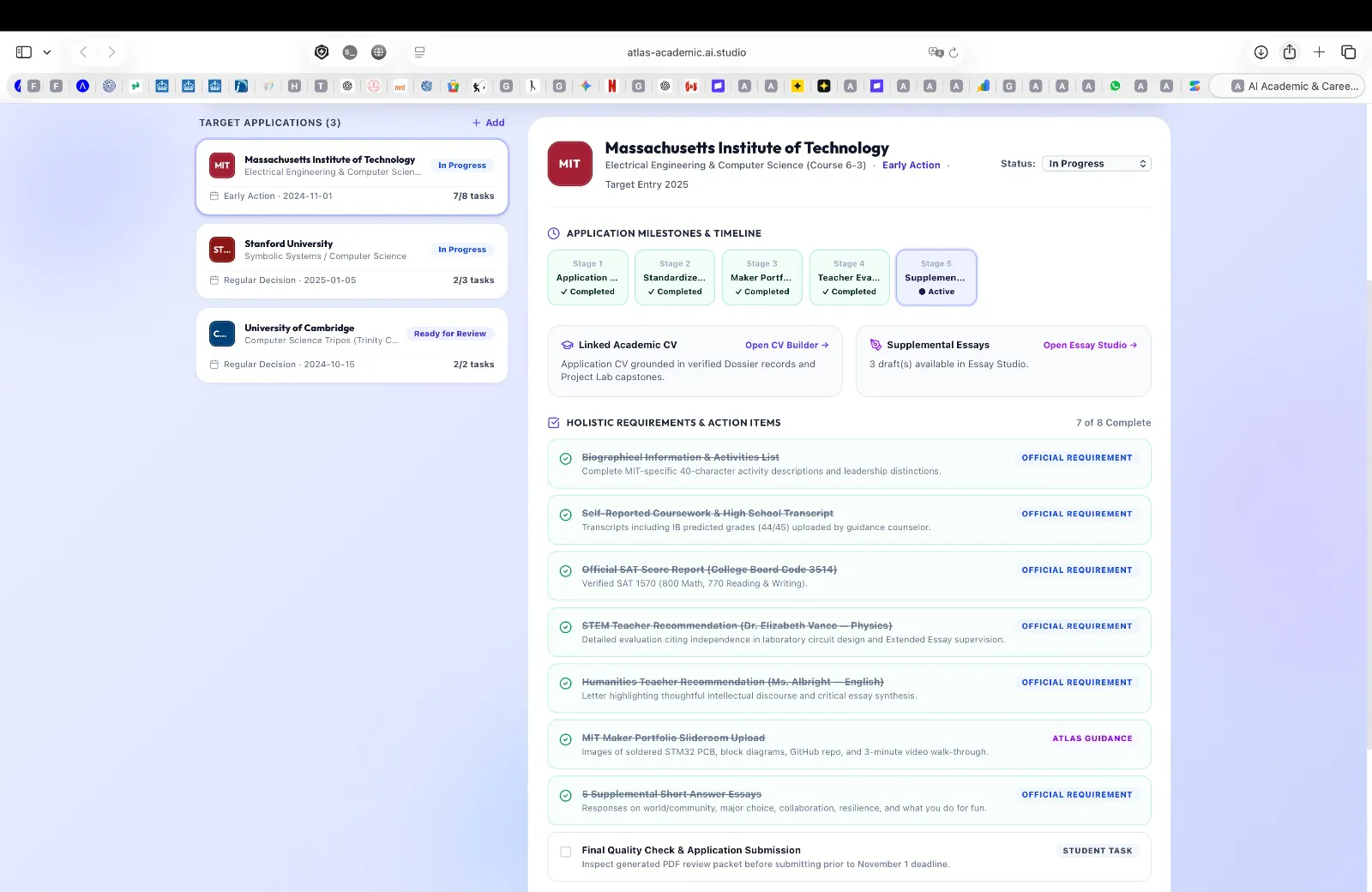Click the Linked Academic CV graduation cap icon
The height and width of the screenshot is (892, 1372).
tap(567, 345)
